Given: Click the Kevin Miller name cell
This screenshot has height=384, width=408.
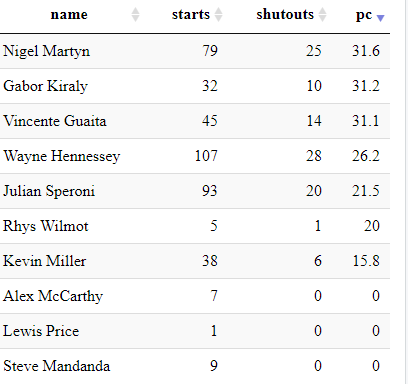Looking at the screenshot, I should (x=45, y=261).
